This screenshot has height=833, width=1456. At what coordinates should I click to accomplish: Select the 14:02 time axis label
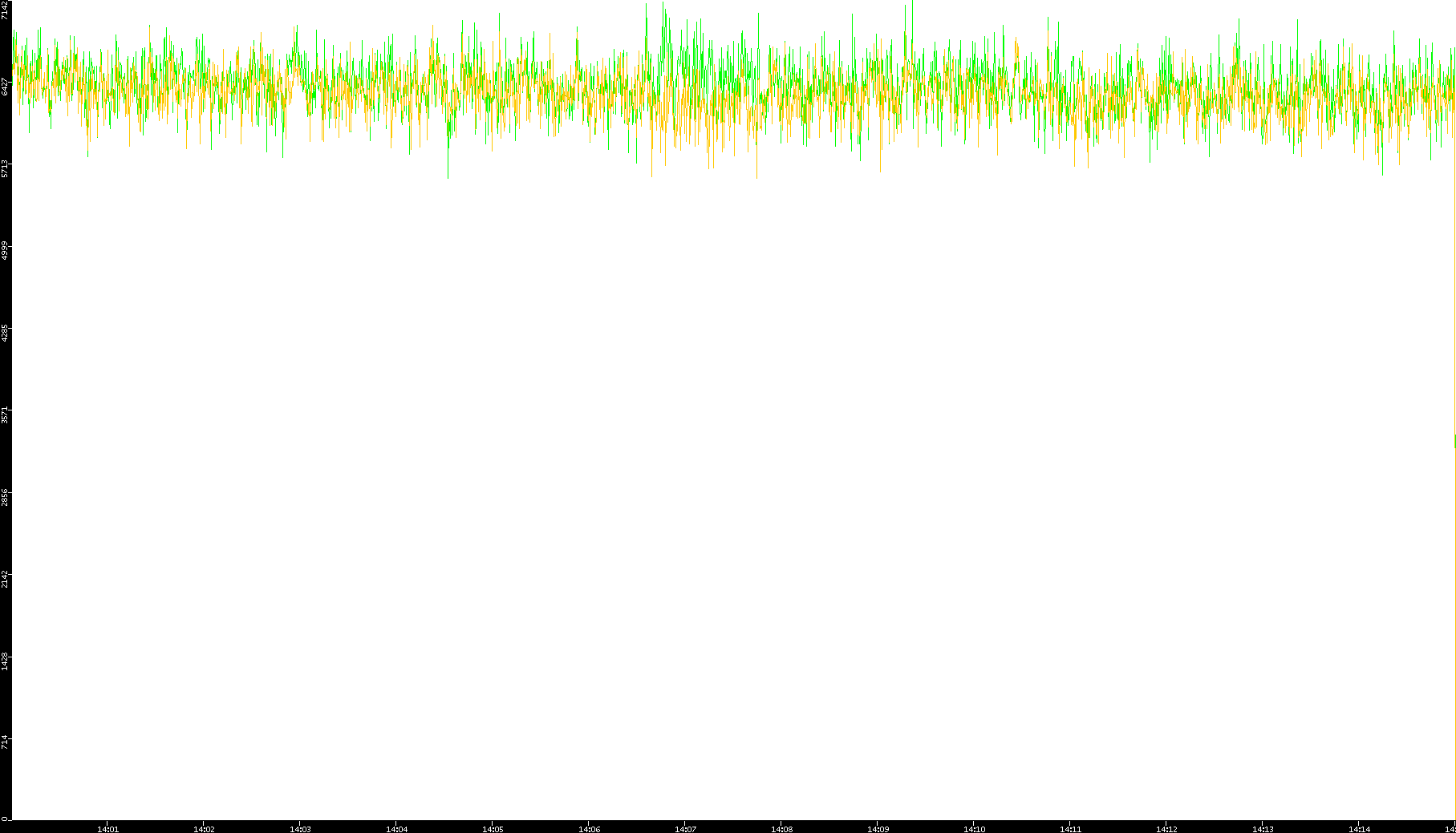click(x=204, y=829)
